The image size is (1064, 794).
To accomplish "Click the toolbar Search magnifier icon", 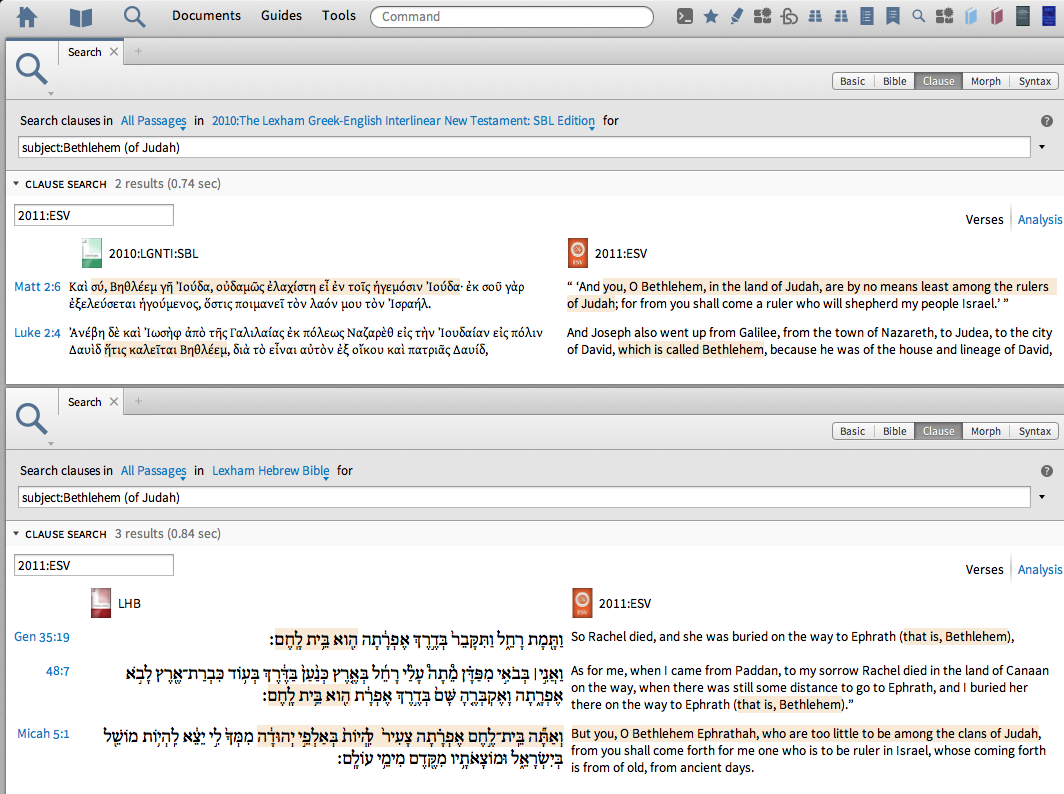I will tap(134, 16).
